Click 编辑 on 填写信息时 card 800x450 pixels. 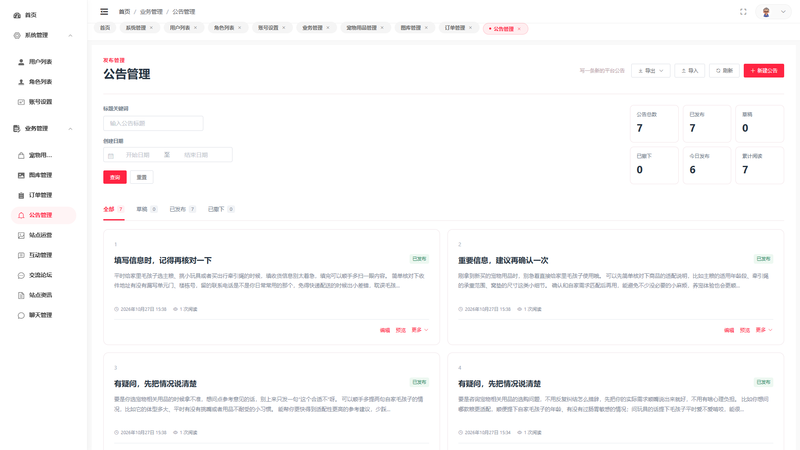385,331
